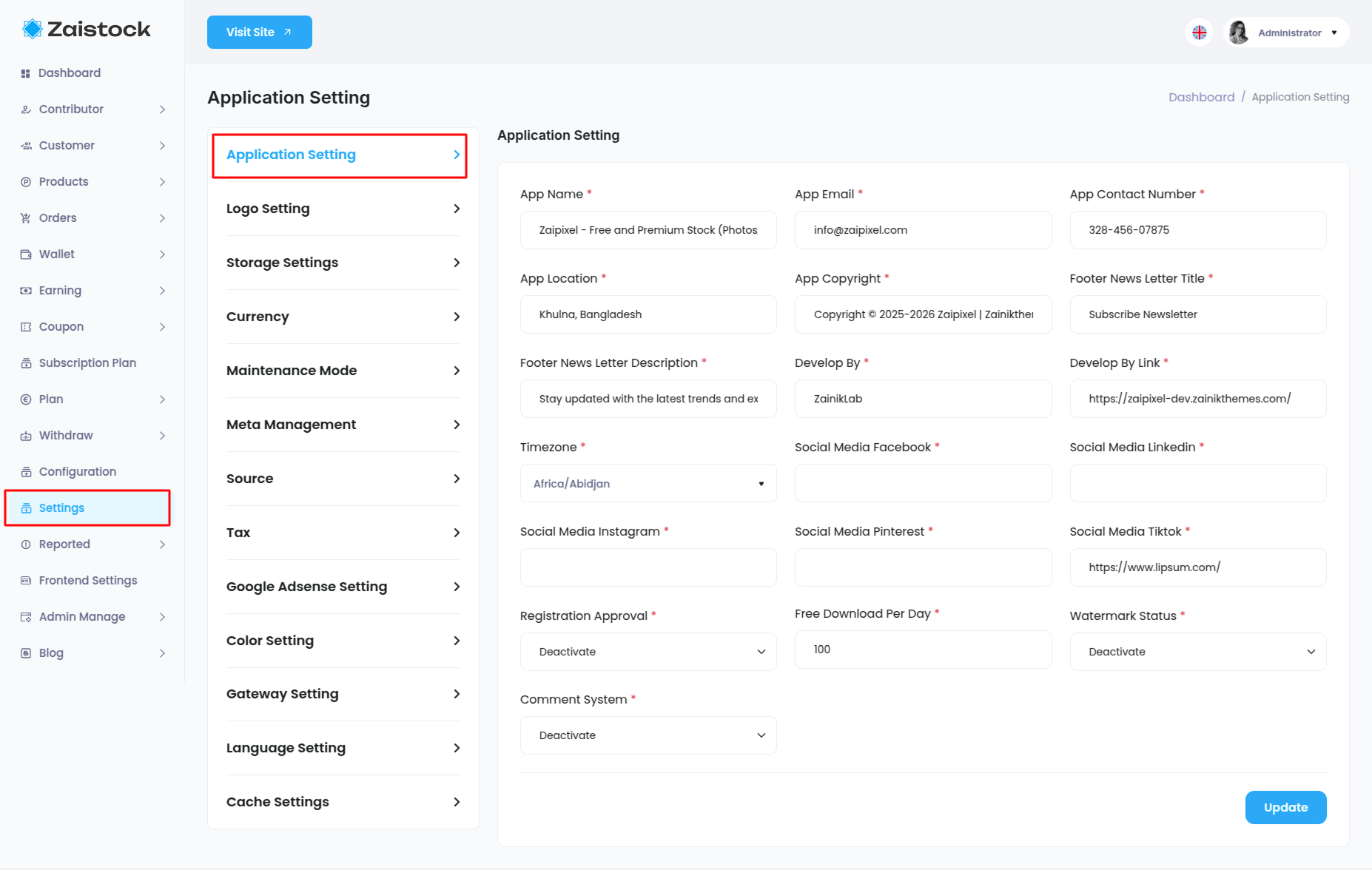Open the Currency section
The image size is (1372, 870).
(x=343, y=317)
